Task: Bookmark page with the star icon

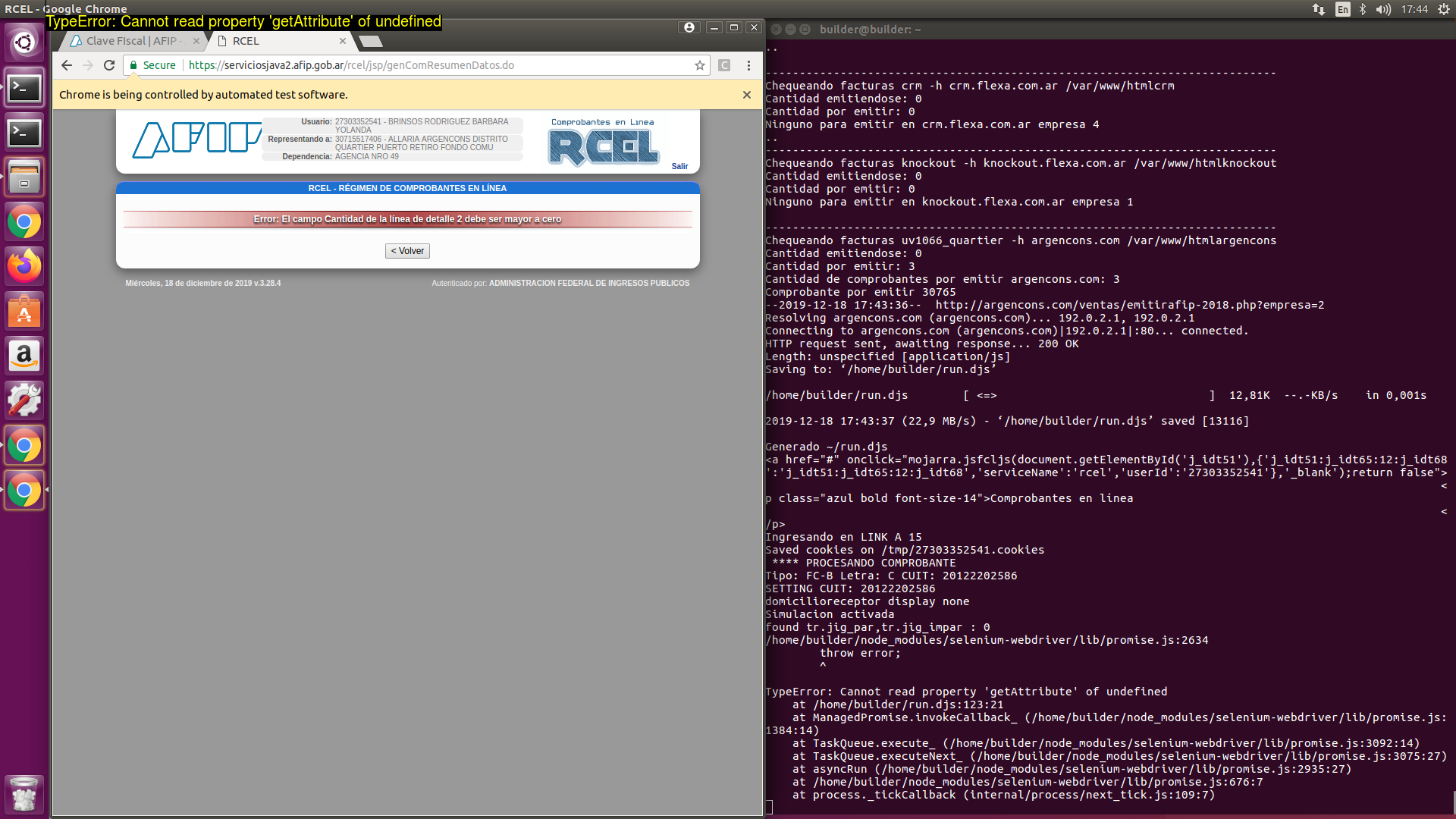Action: (x=700, y=65)
